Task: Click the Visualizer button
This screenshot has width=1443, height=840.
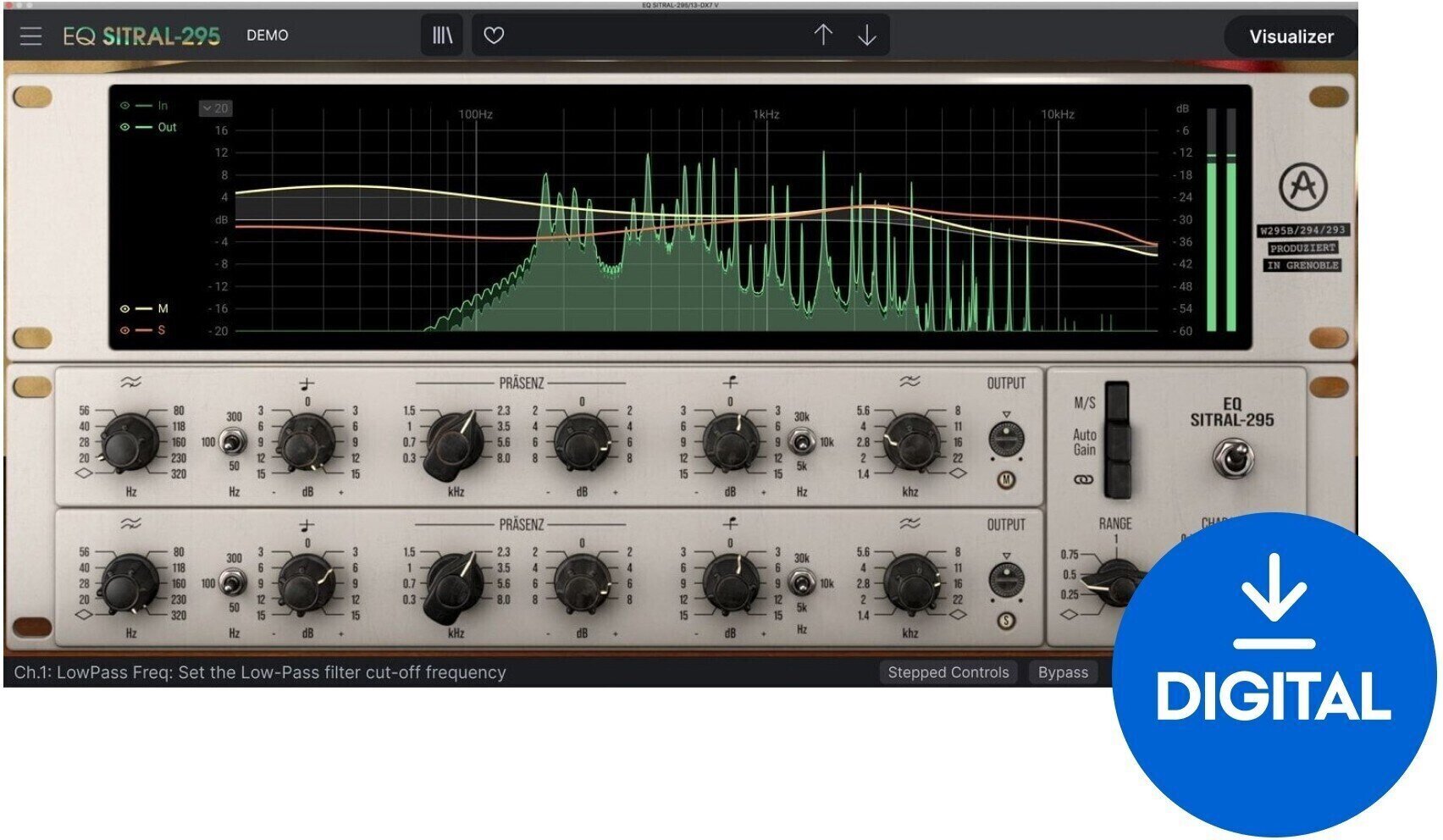Action: coord(1290,36)
